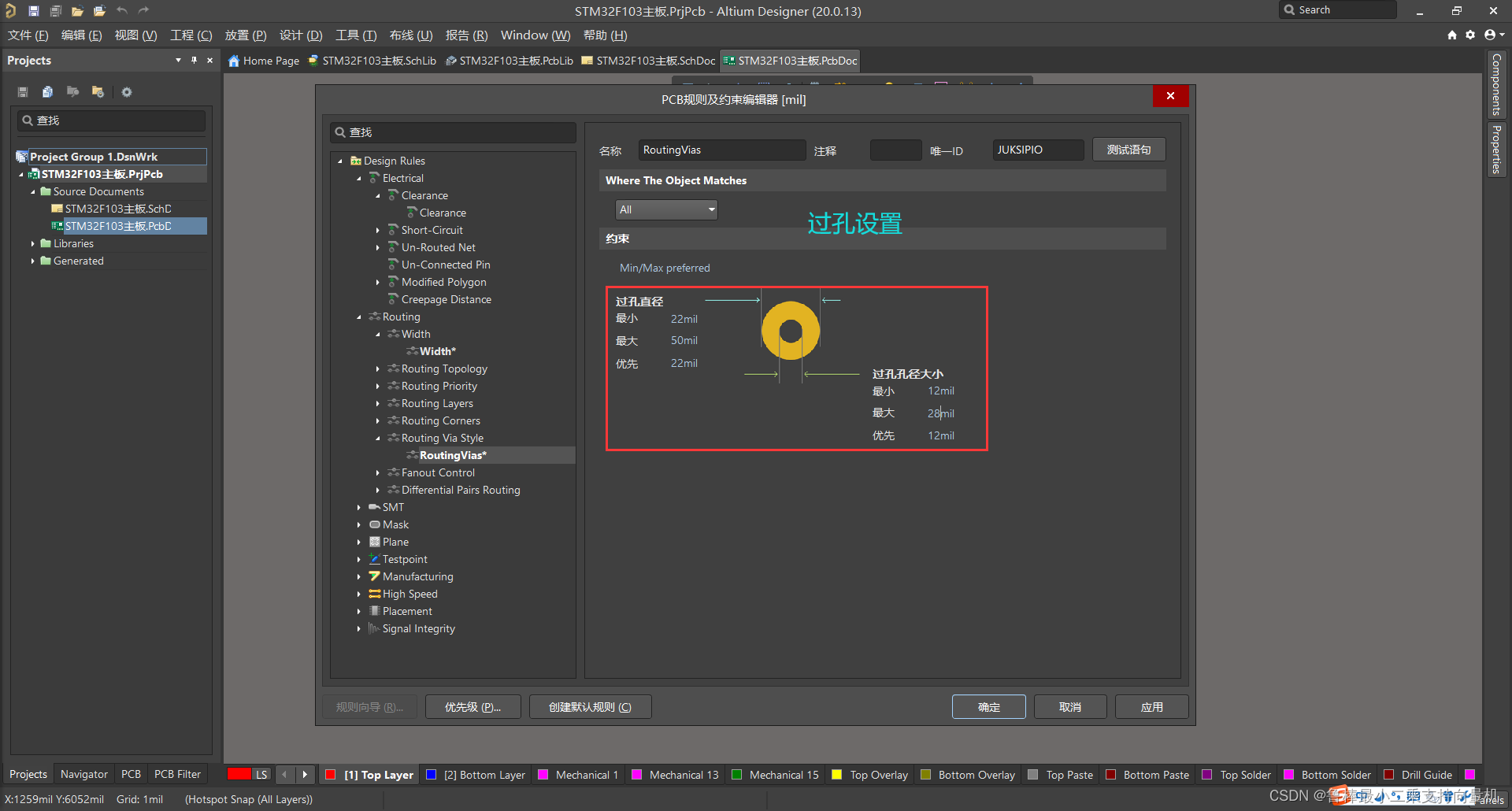1512x811 pixels.
Task: Expand the Routing Topology node
Action: pos(378,368)
